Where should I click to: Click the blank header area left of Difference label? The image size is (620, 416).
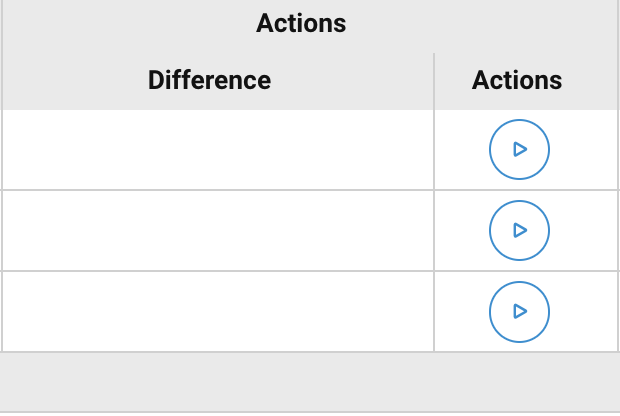tap(70, 80)
